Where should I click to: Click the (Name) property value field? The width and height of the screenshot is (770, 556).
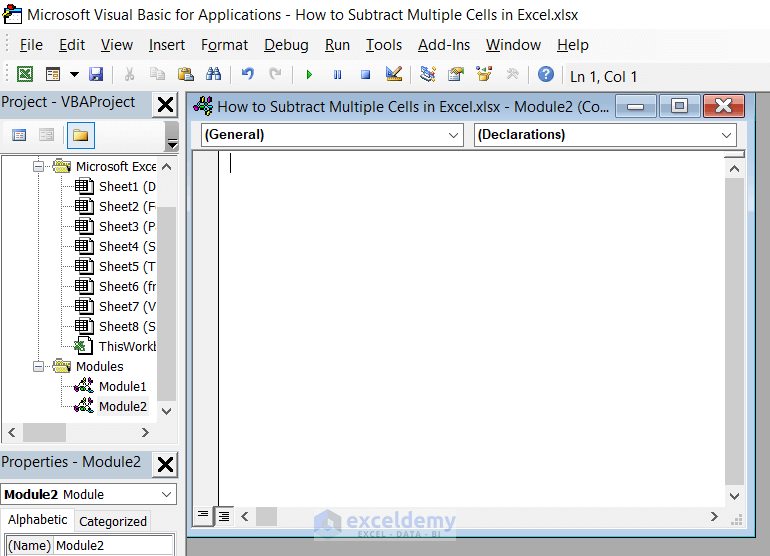(x=113, y=545)
